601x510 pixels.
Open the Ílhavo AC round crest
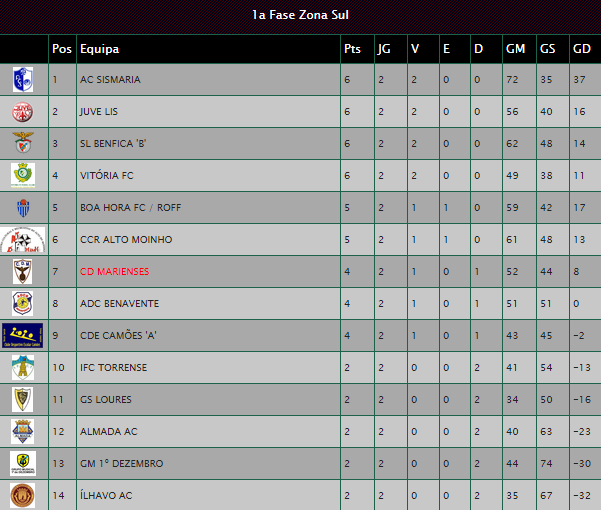coord(23,495)
